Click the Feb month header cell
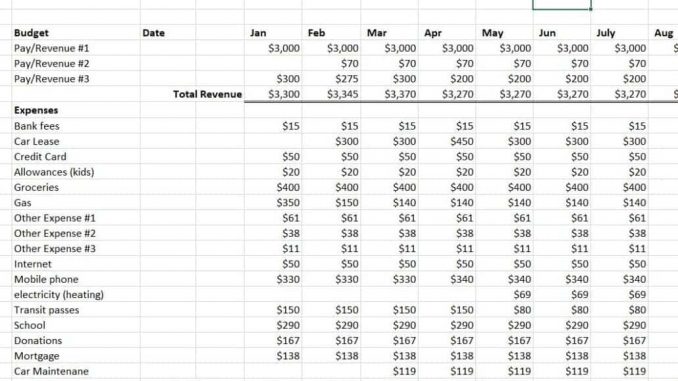 click(x=331, y=33)
